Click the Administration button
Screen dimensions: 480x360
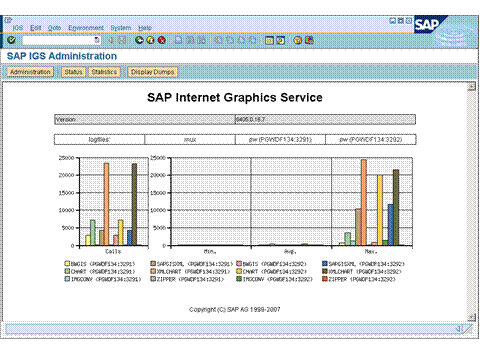click(x=30, y=72)
